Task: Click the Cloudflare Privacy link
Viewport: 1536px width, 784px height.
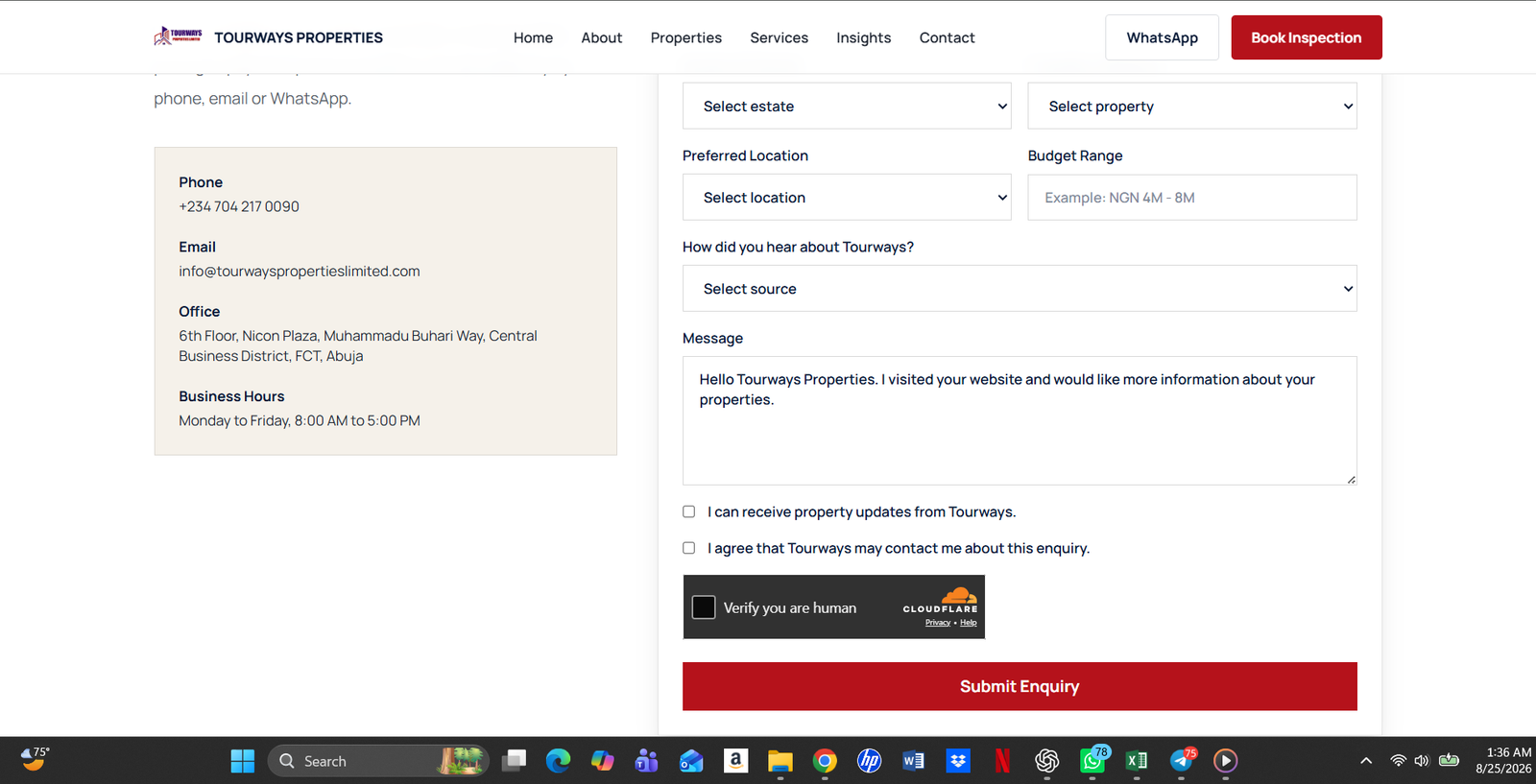Action: pyautogui.click(x=938, y=623)
